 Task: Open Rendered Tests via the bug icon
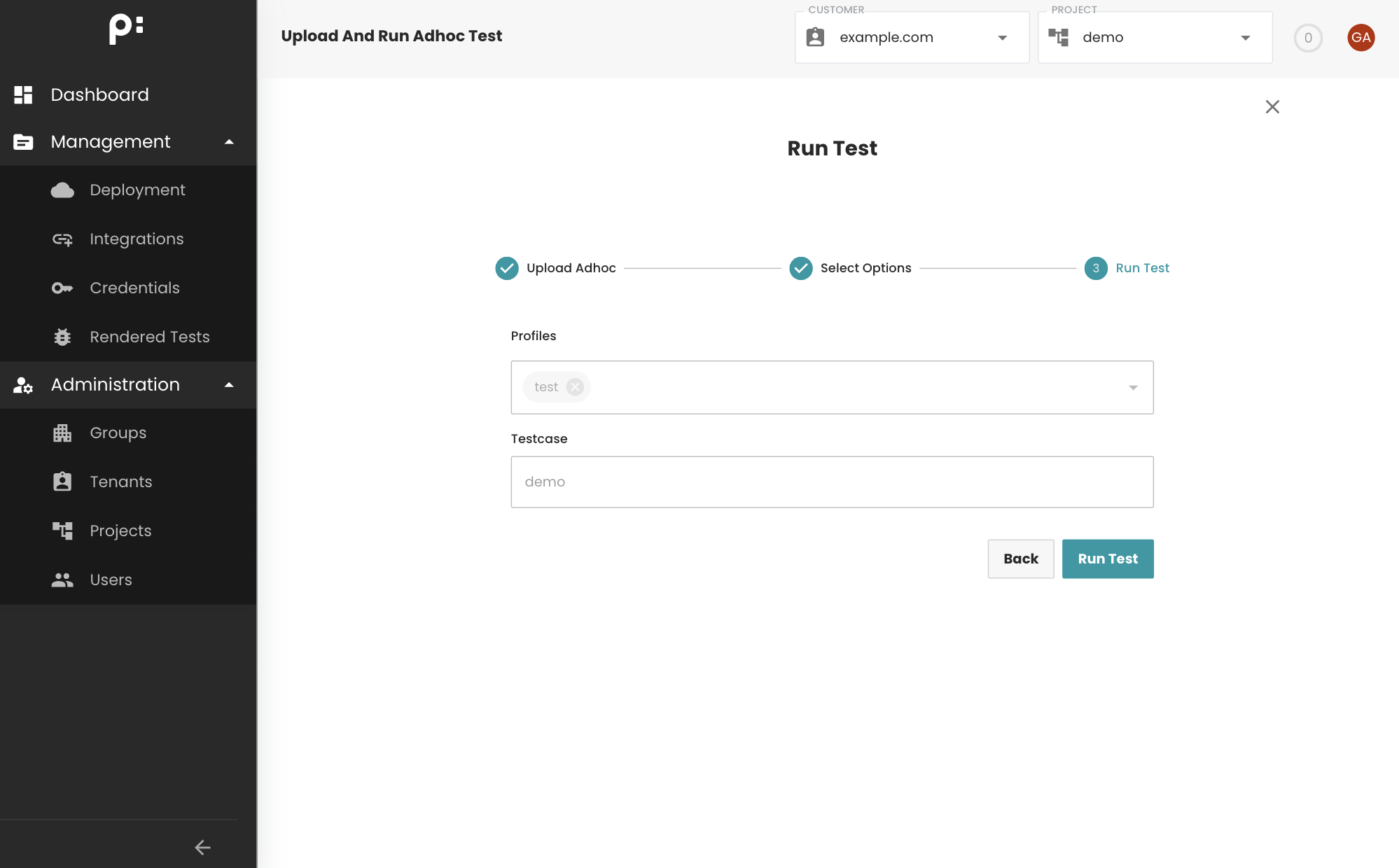tap(62, 337)
